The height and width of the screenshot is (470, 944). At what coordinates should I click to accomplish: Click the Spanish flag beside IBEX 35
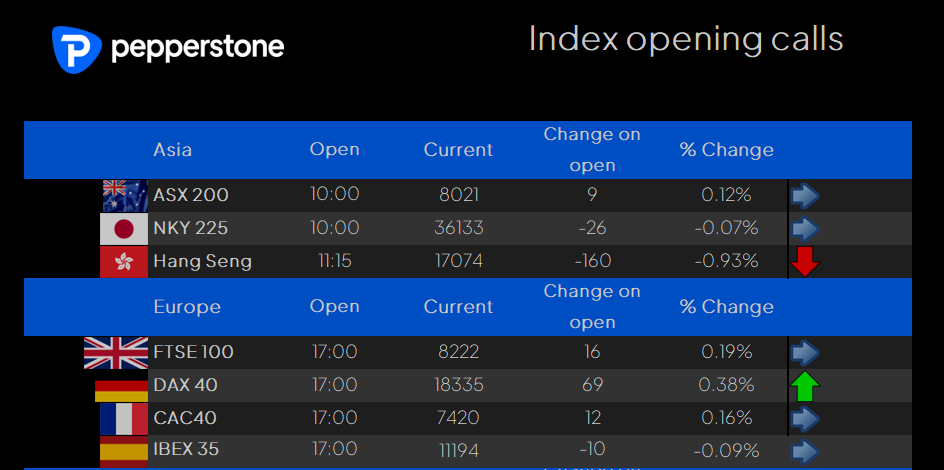coord(124,452)
